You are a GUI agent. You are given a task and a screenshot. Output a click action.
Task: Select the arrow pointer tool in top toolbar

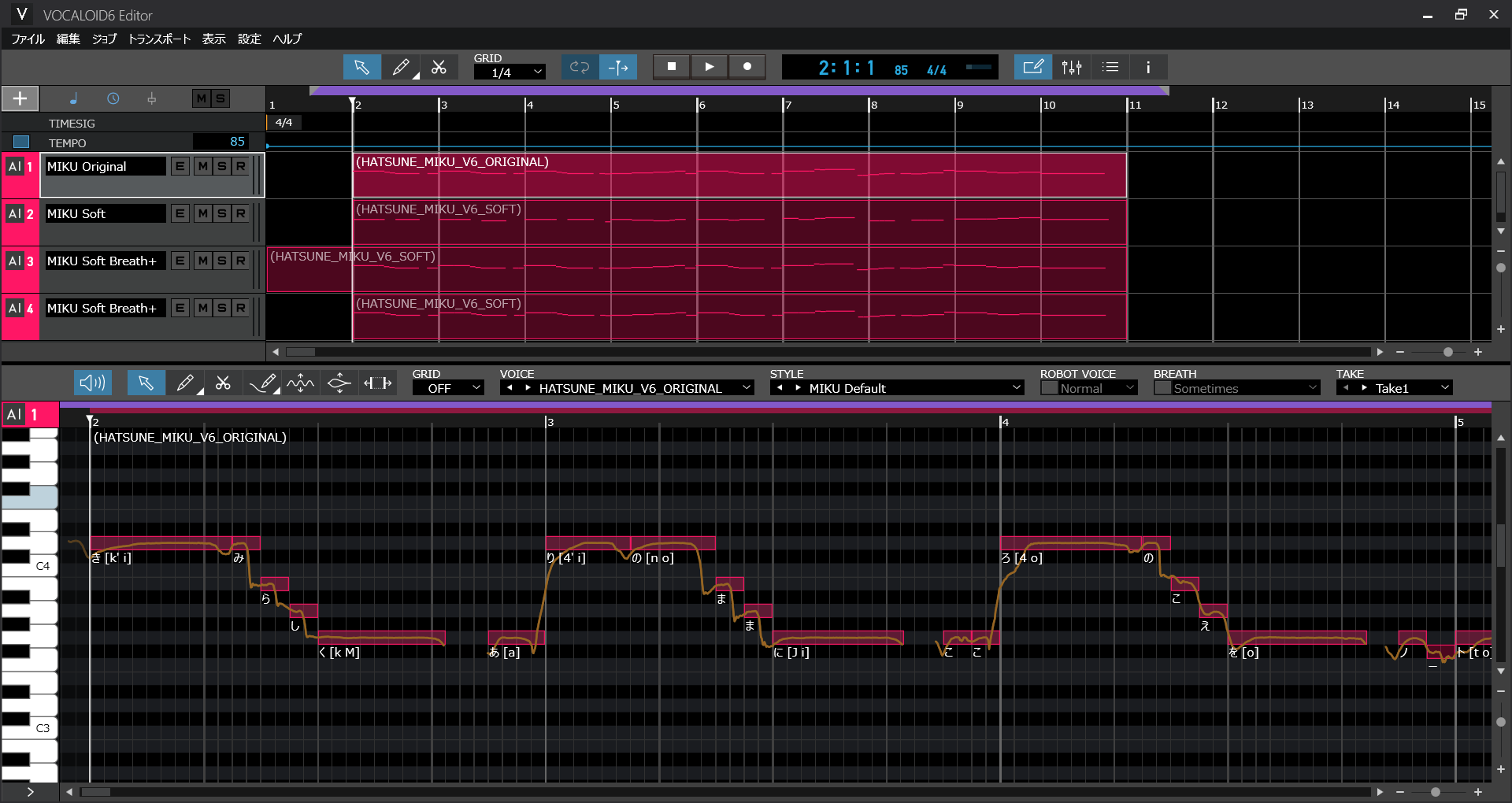[361, 67]
